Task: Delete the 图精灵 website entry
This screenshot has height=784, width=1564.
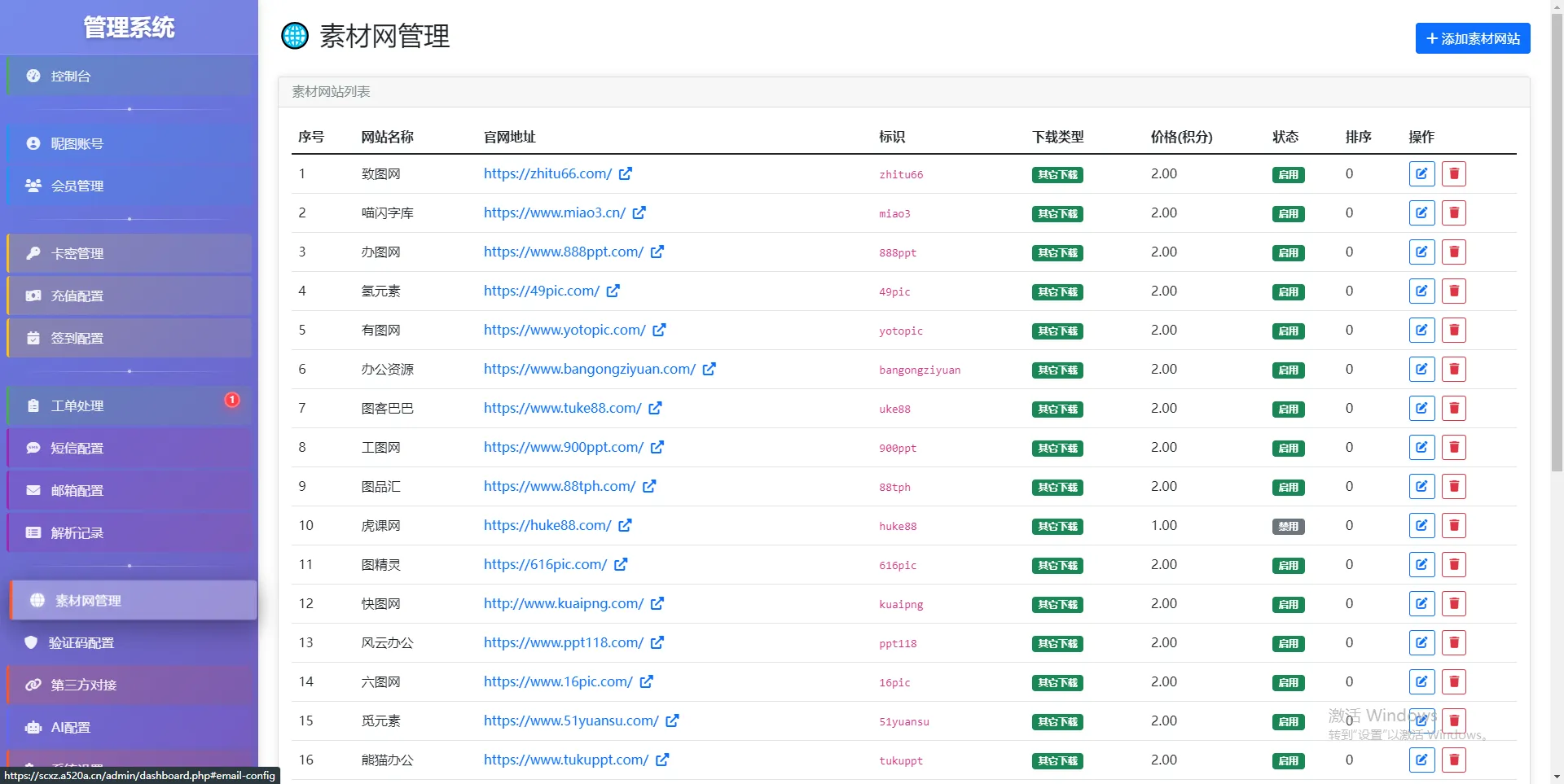Action: 1453,564
